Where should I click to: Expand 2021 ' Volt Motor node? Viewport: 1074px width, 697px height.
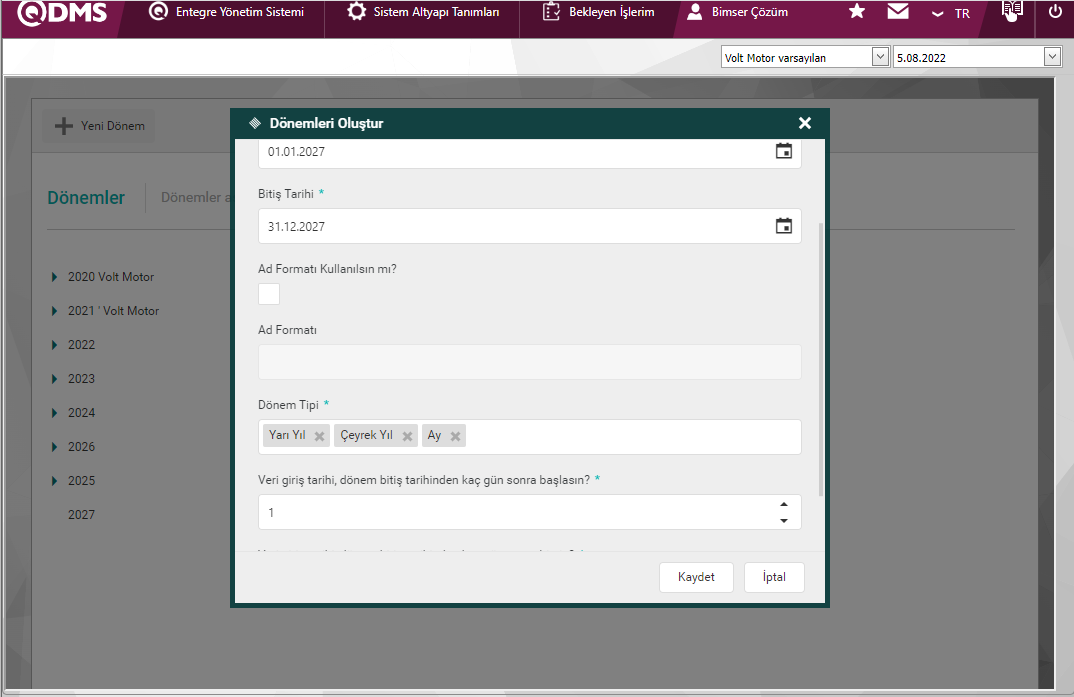pyautogui.click(x=54, y=311)
